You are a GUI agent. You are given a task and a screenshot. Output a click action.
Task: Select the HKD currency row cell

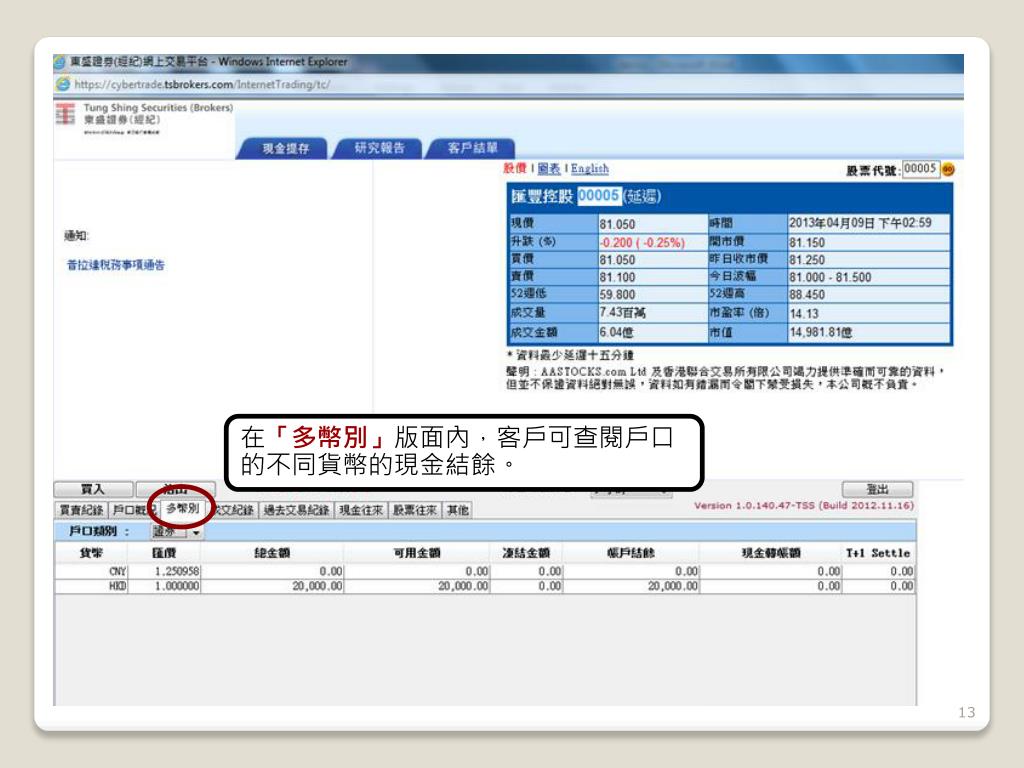click(x=92, y=586)
